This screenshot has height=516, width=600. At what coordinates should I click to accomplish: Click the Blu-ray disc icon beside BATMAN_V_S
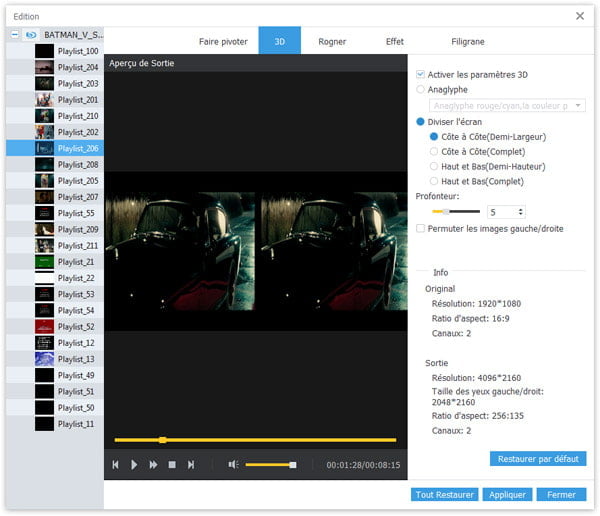click(x=31, y=35)
